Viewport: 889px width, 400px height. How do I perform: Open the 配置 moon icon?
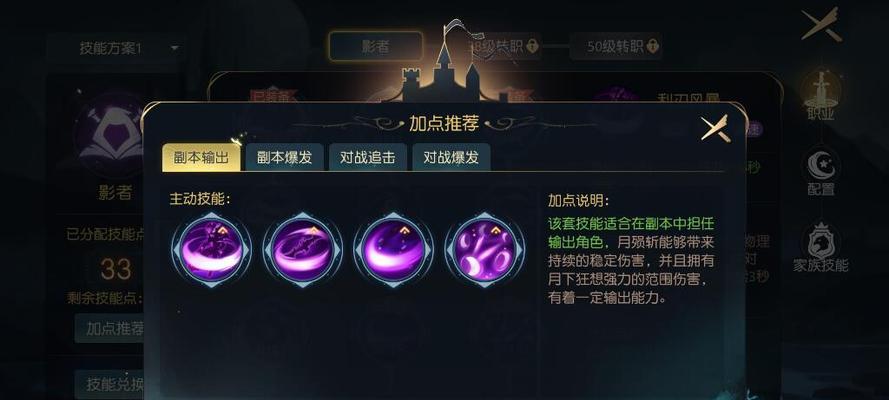[820, 171]
